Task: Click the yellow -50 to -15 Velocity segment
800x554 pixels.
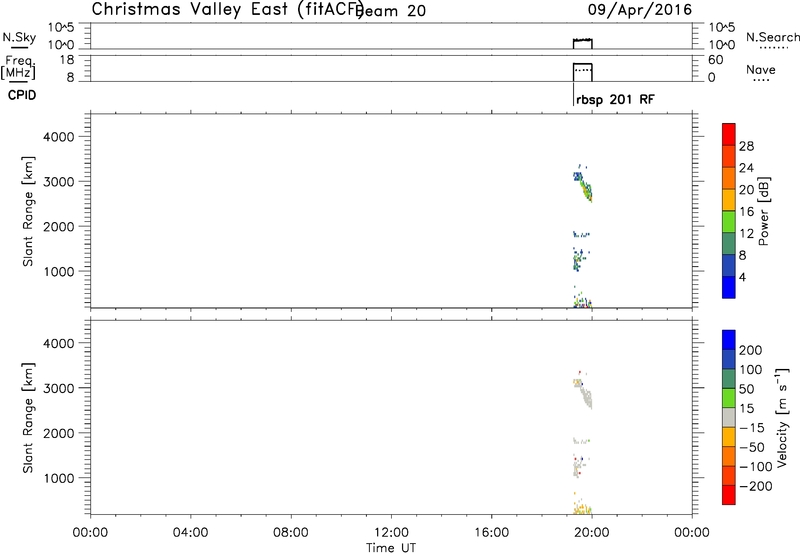Action: [x=729, y=437]
